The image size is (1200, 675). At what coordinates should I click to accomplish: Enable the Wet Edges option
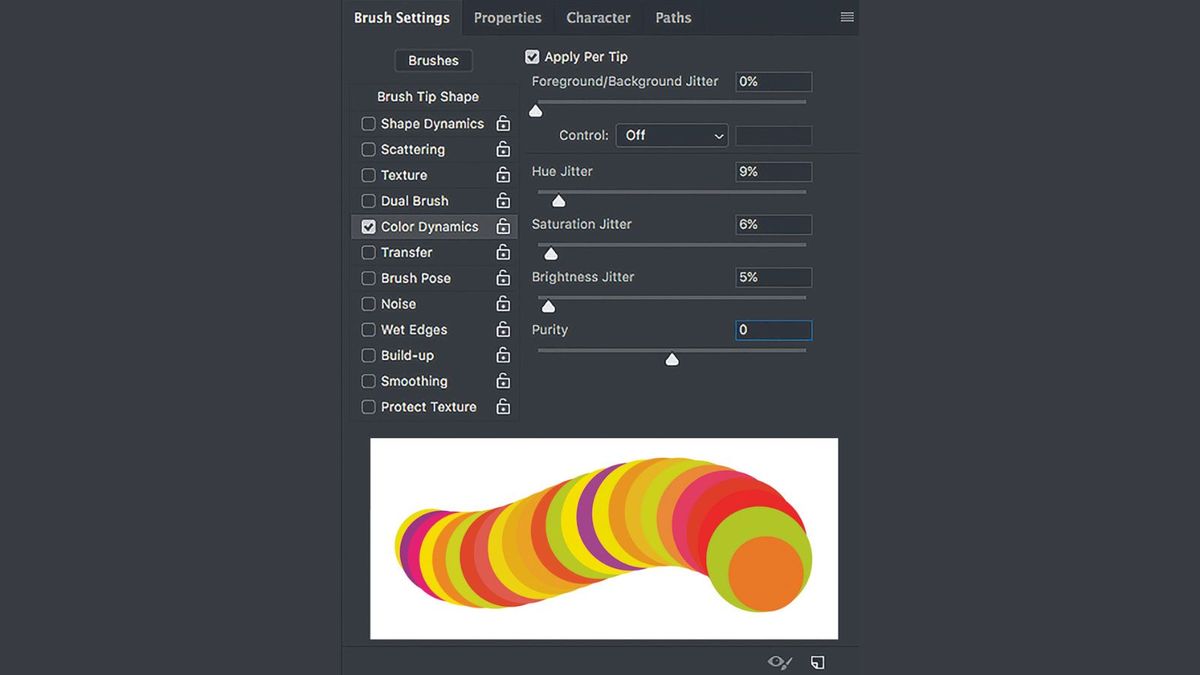point(368,329)
